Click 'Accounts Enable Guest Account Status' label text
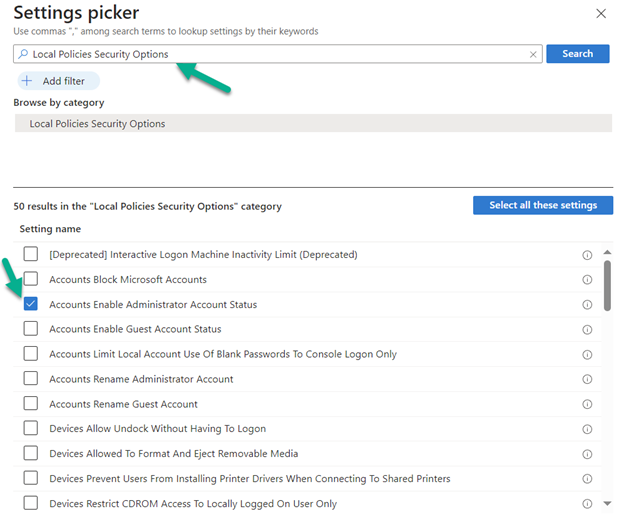 (135, 329)
